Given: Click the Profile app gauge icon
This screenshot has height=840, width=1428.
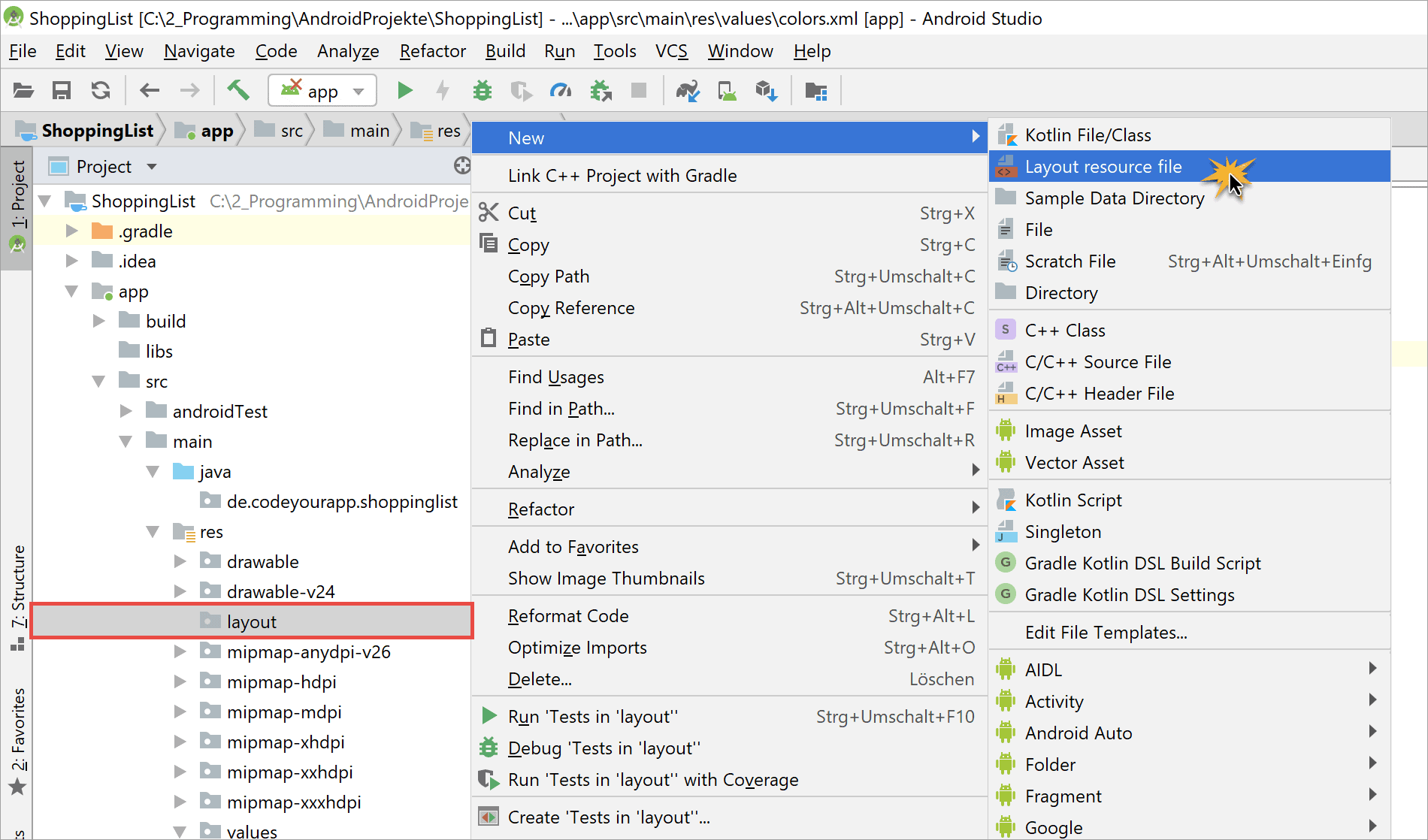Looking at the screenshot, I should tap(561, 91).
